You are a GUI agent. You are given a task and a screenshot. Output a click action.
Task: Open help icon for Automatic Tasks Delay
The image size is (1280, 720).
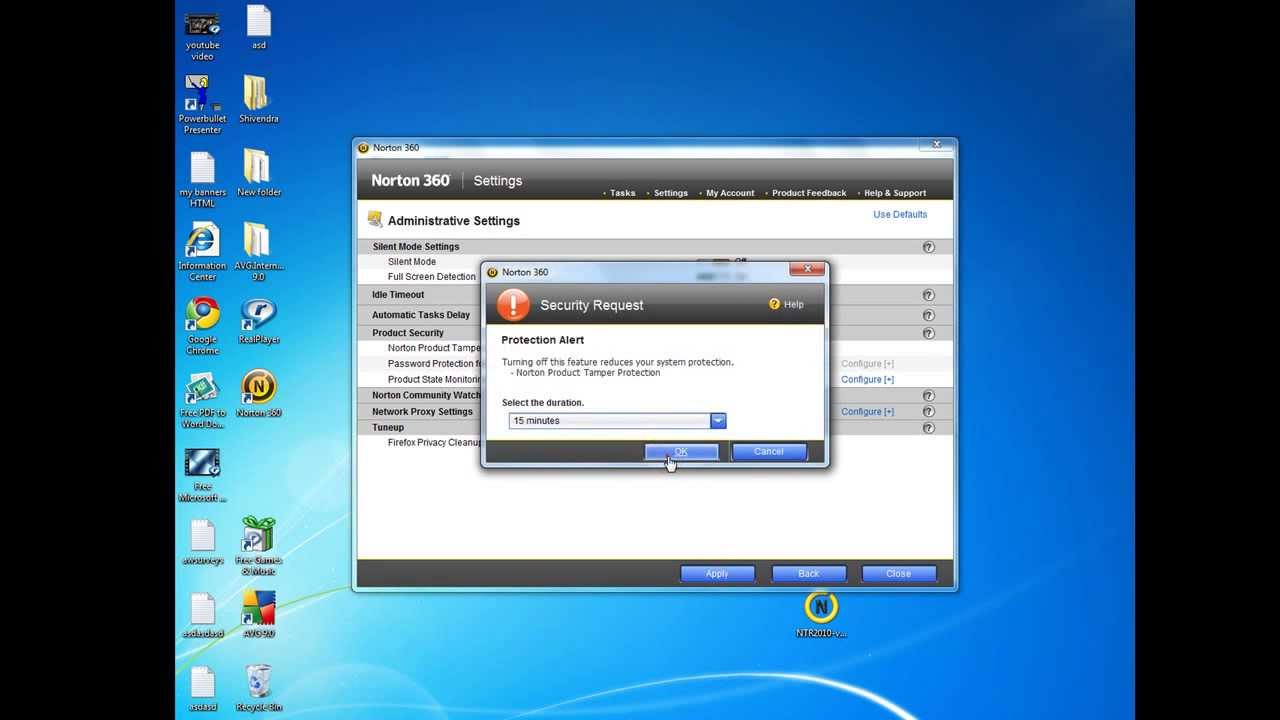(x=928, y=315)
